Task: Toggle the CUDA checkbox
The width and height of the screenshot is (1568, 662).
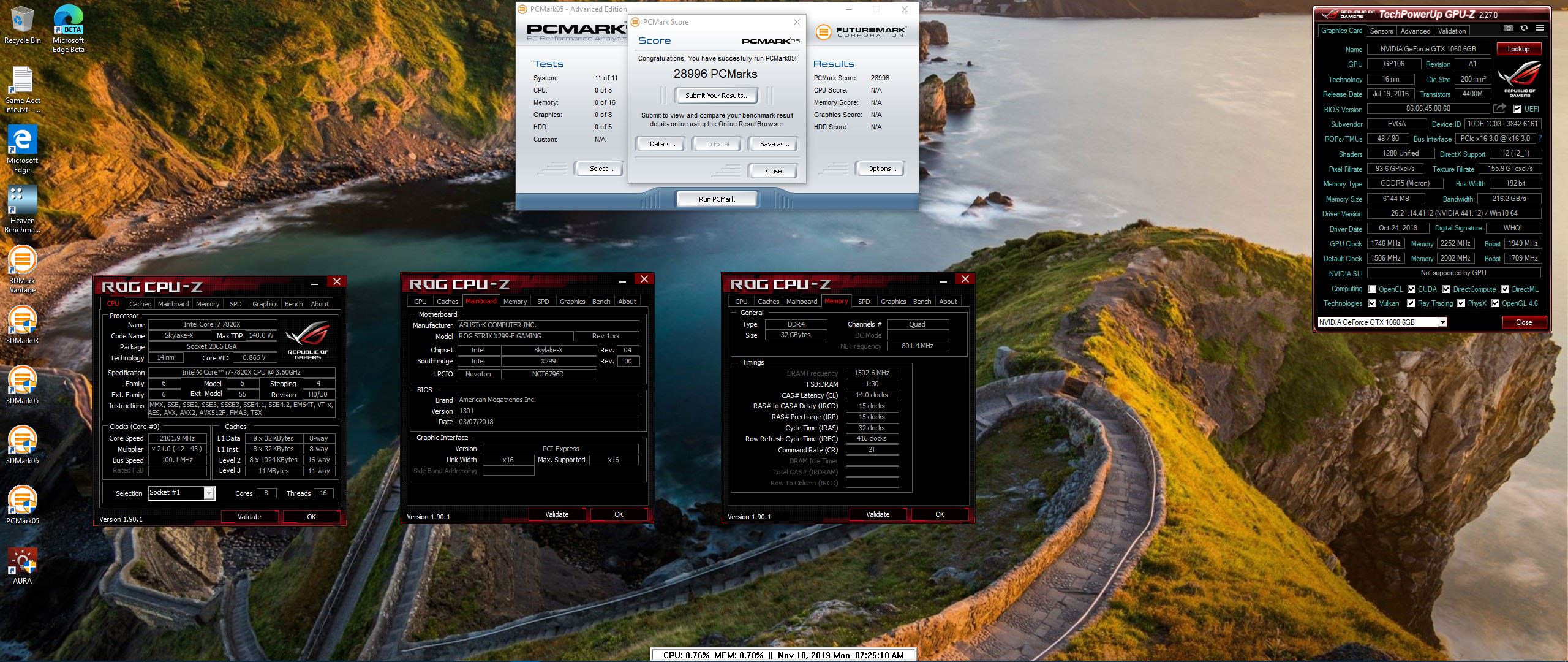Action: pos(1411,289)
